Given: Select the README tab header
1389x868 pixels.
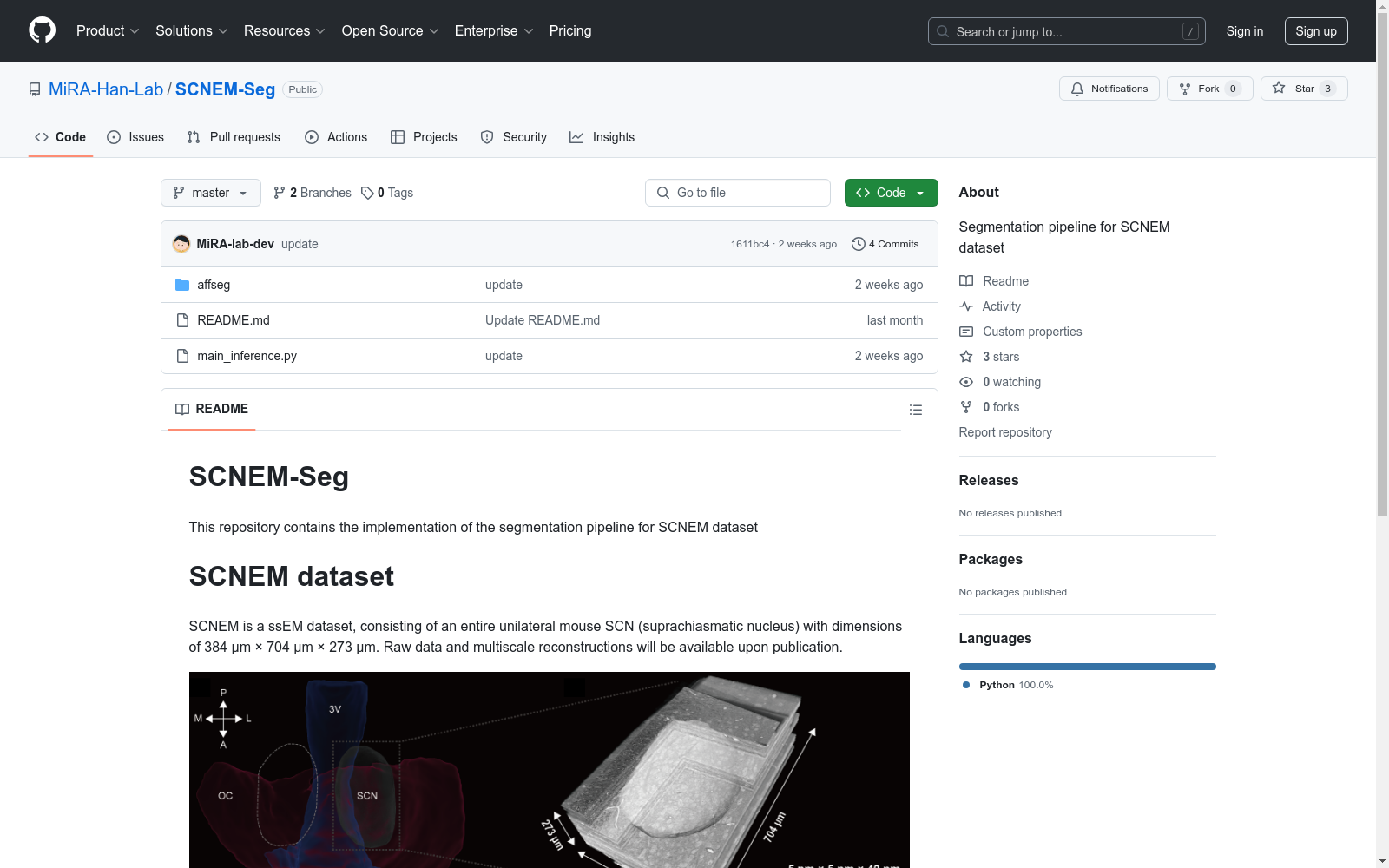Looking at the screenshot, I should click(x=212, y=409).
